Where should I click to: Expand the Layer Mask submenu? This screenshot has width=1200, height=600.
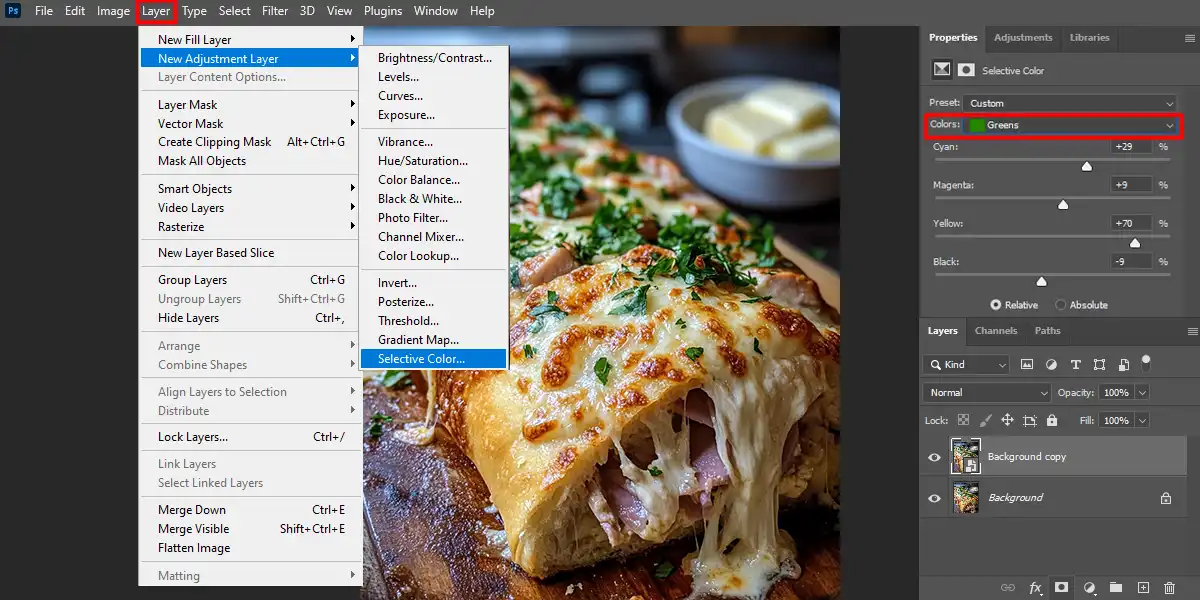250,105
